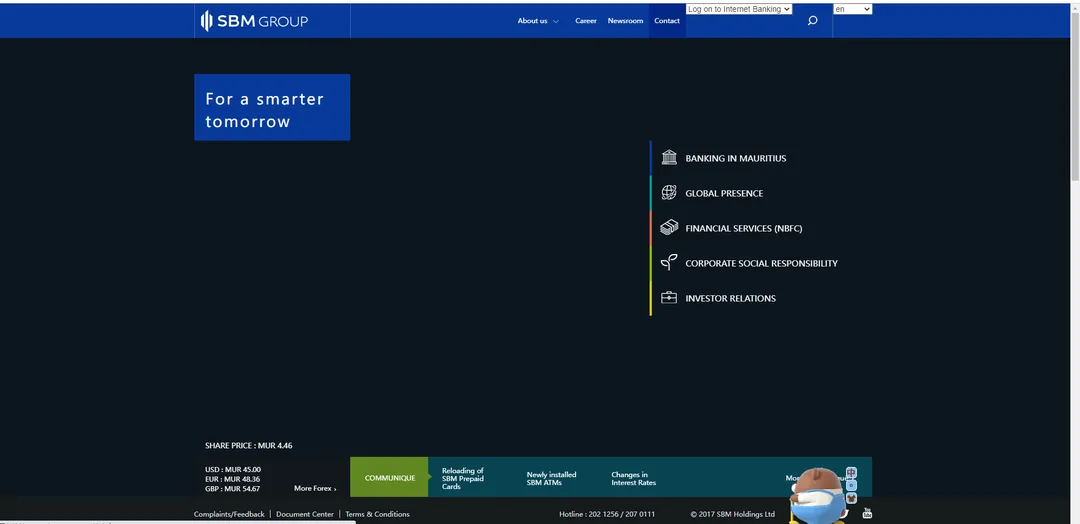Image resolution: width=1080 pixels, height=524 pixels.
Task: Open the en language selector
Action: pos(853,9)
